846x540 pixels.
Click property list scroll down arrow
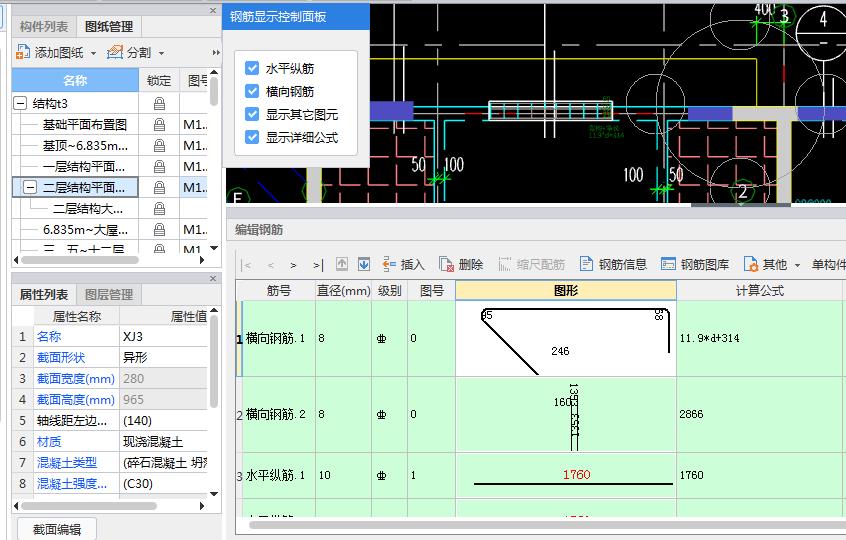click(x=214, y=494)
